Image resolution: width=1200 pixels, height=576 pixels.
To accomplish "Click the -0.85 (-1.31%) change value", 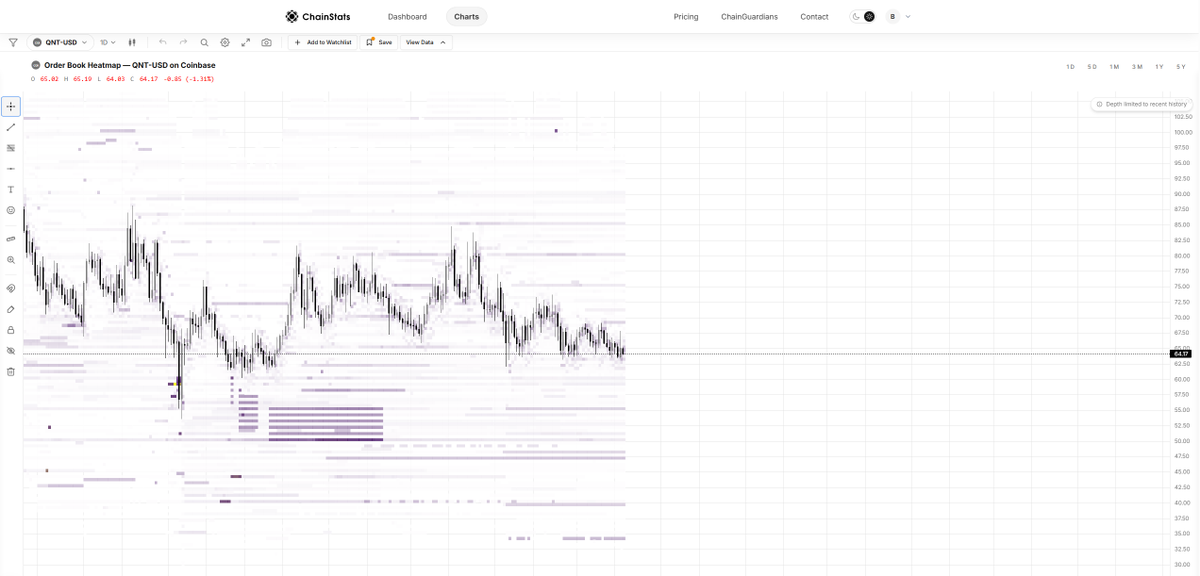I will coord(188,79).
